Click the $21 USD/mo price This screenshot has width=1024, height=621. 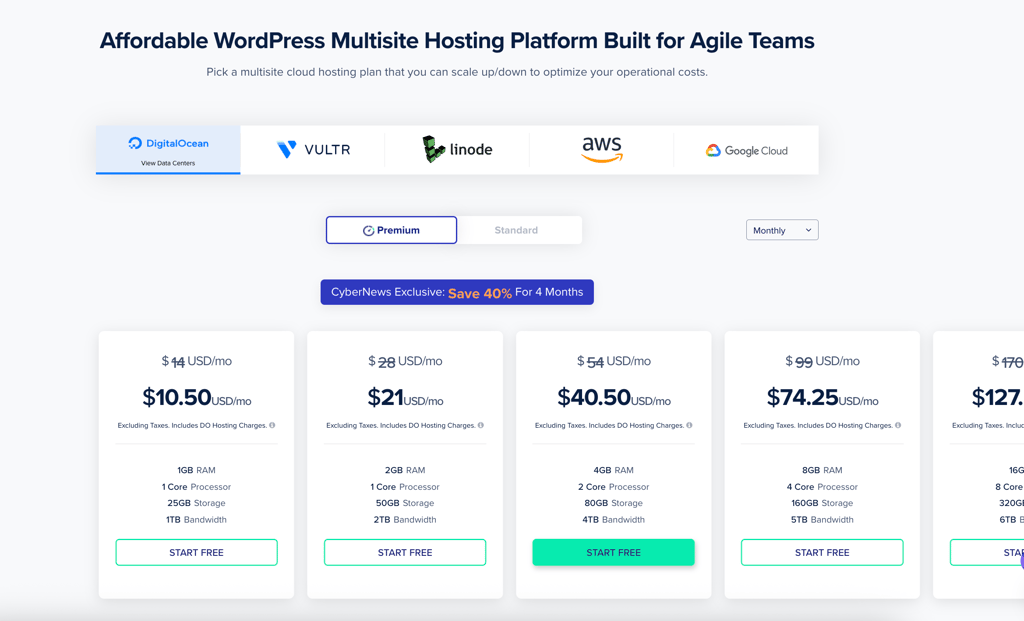coord(405,397)
